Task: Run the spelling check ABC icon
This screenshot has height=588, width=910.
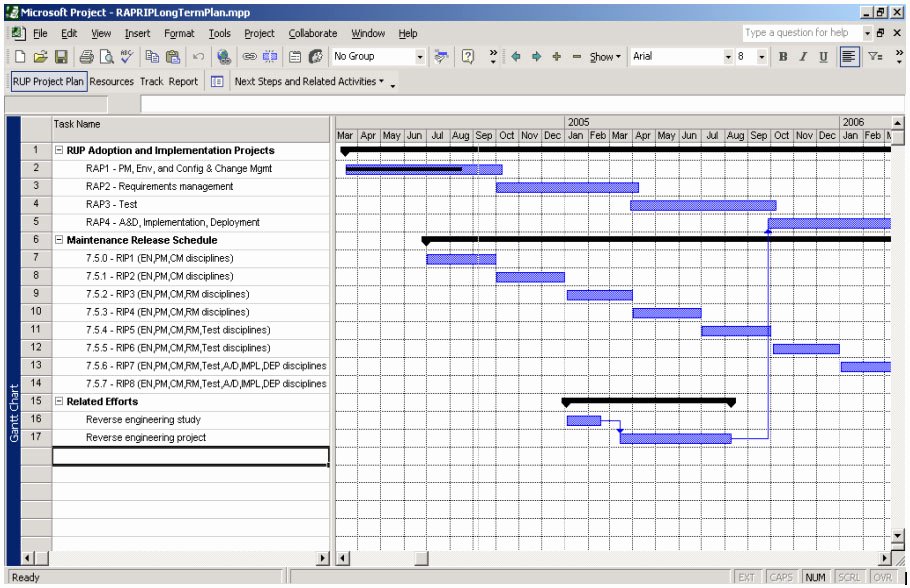Action: [x=127, y=56]
